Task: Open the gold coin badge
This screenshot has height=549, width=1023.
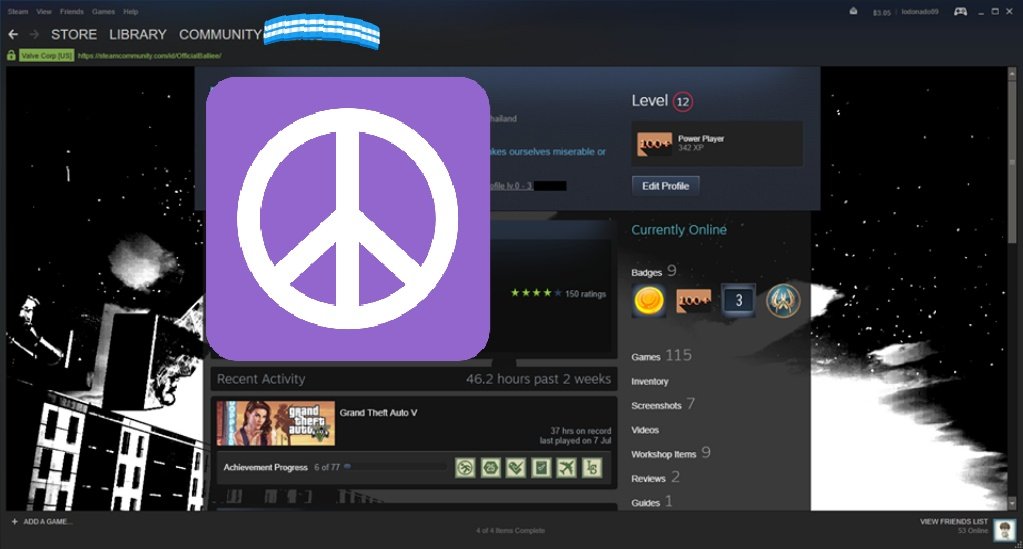Action: 649,300
